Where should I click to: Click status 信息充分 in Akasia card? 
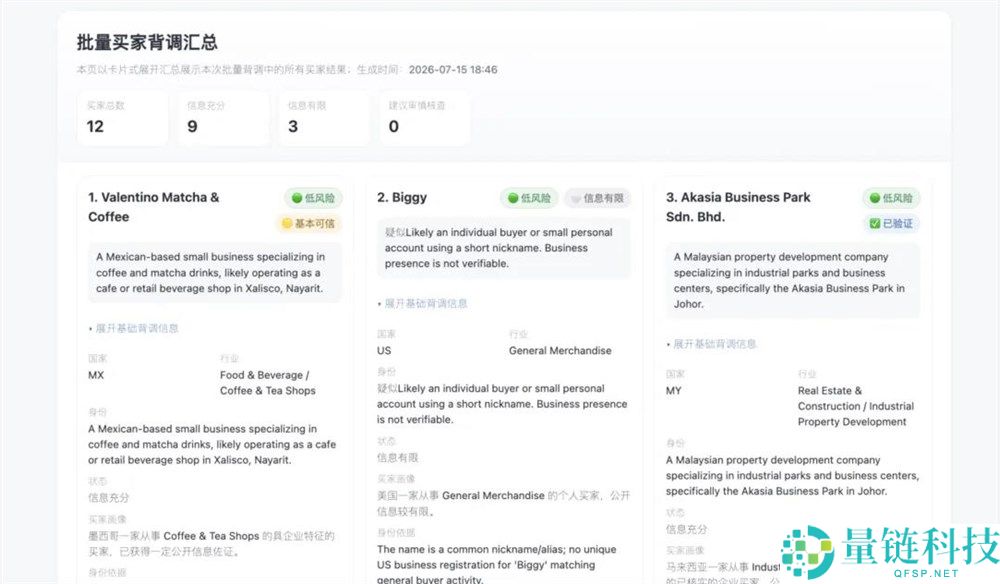(x=686, y=529)
